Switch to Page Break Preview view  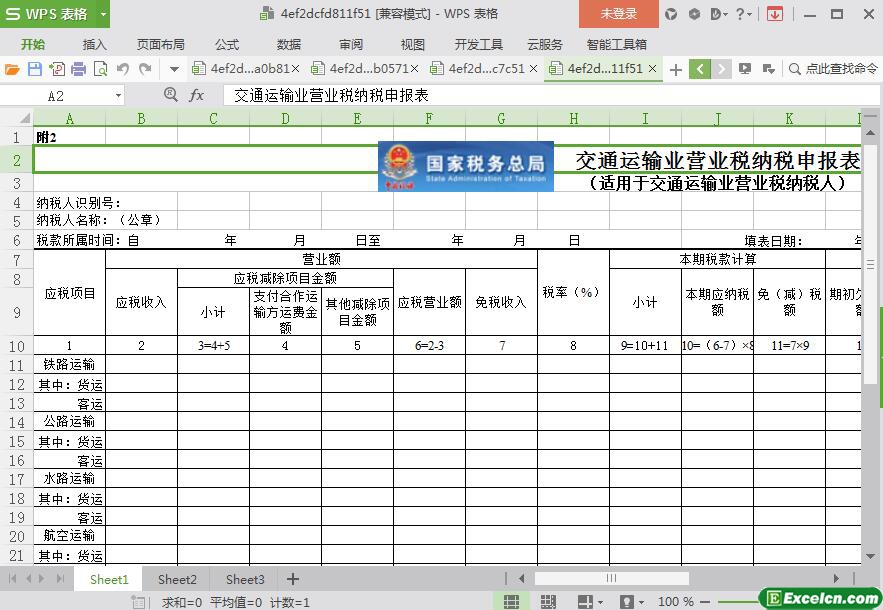(x=548, y=602)
